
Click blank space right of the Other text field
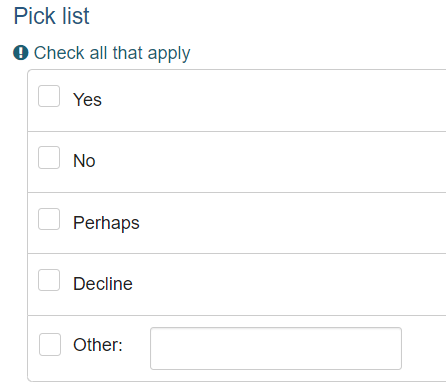424,348
